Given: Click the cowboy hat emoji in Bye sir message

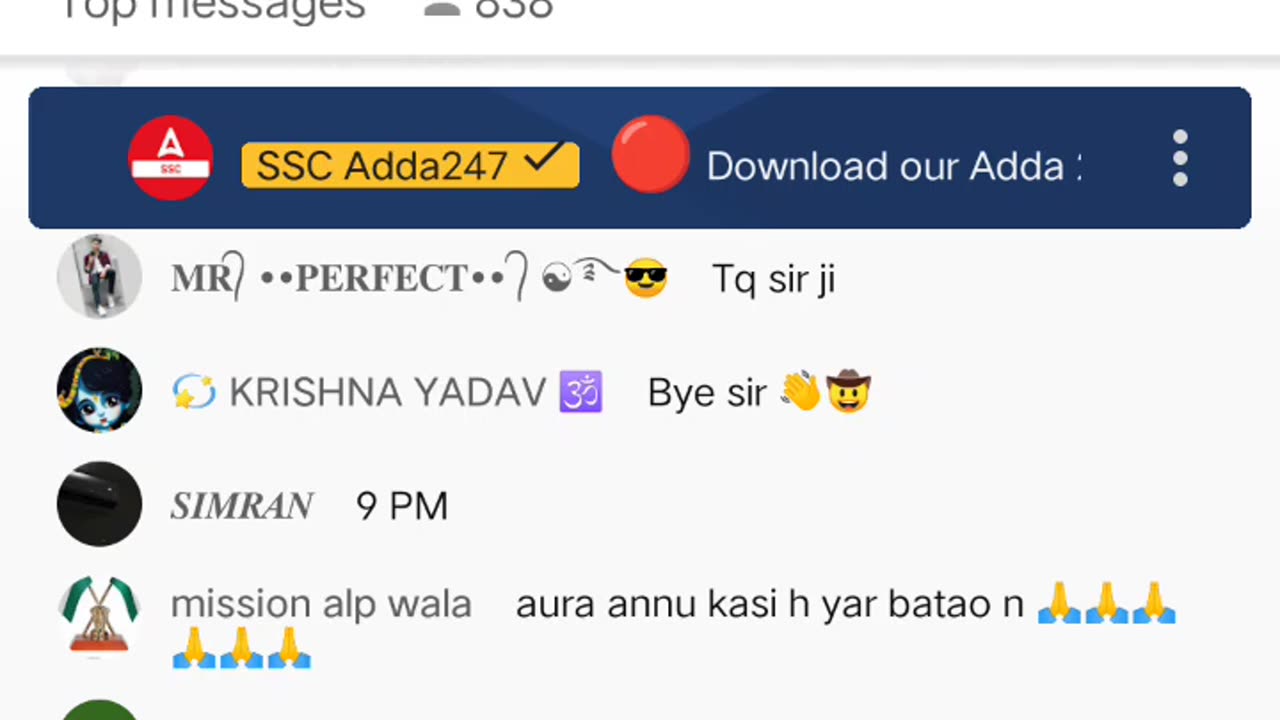Looking at the screenshot, I should click(x=848, y=392).
